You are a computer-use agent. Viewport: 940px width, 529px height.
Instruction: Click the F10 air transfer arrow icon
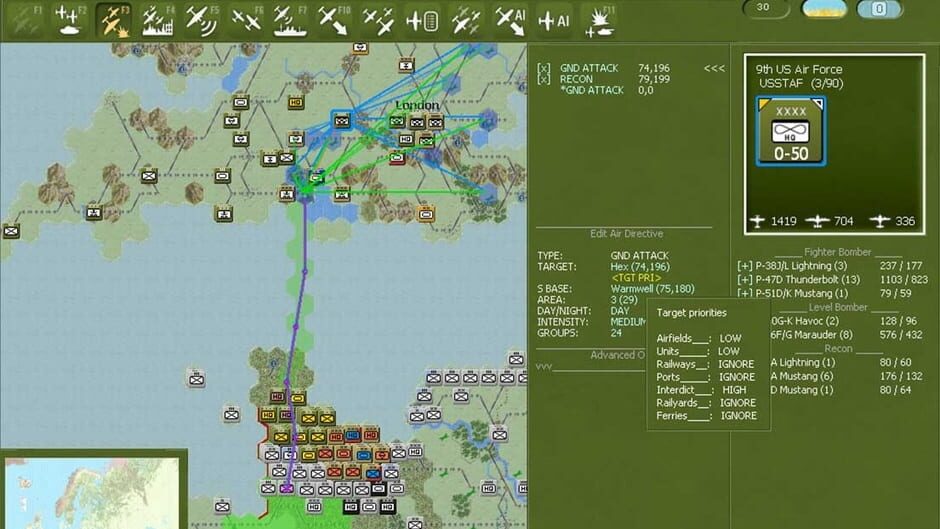[334, 20]
